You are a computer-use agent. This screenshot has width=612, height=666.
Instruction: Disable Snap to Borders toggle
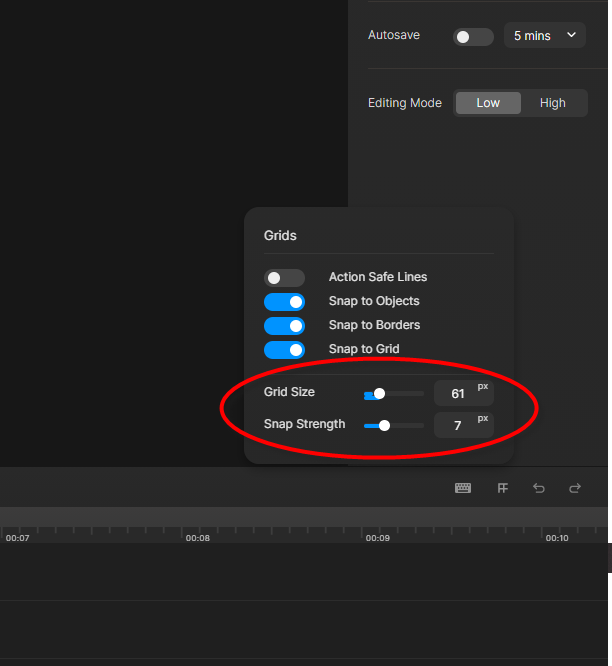click(x=284, y=326)
